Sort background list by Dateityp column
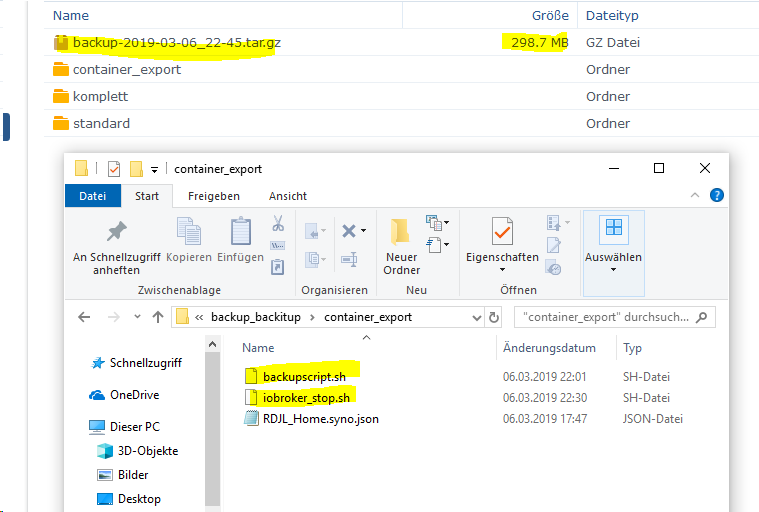Image resolution: width=759 pixels, height=512 pixels. point(612,15)
